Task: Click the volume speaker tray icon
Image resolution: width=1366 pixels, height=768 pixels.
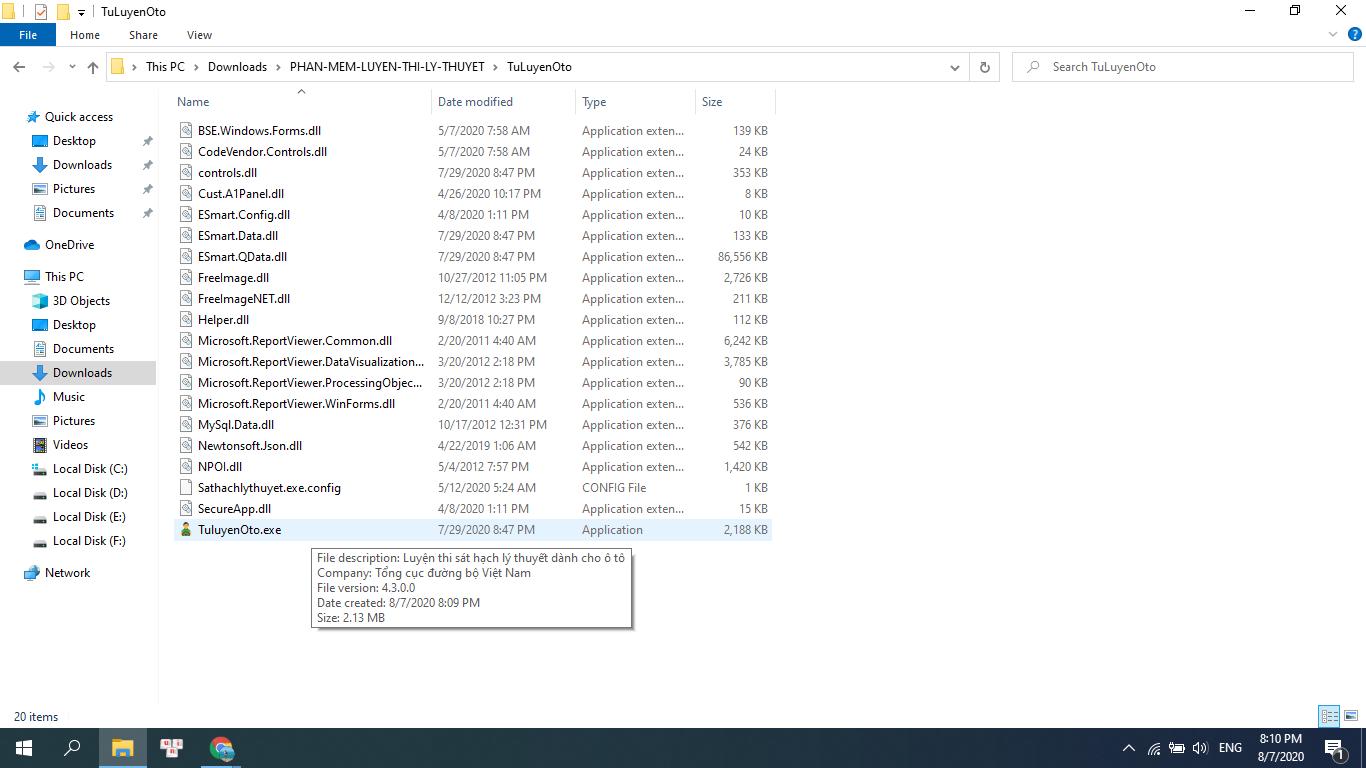Action: tap(1200, 748)
